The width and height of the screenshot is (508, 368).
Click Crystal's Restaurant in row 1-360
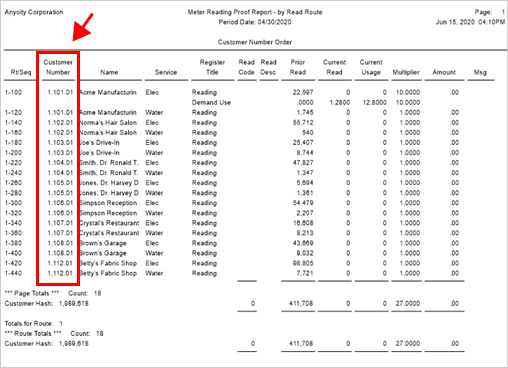click(x=109, y=233)
